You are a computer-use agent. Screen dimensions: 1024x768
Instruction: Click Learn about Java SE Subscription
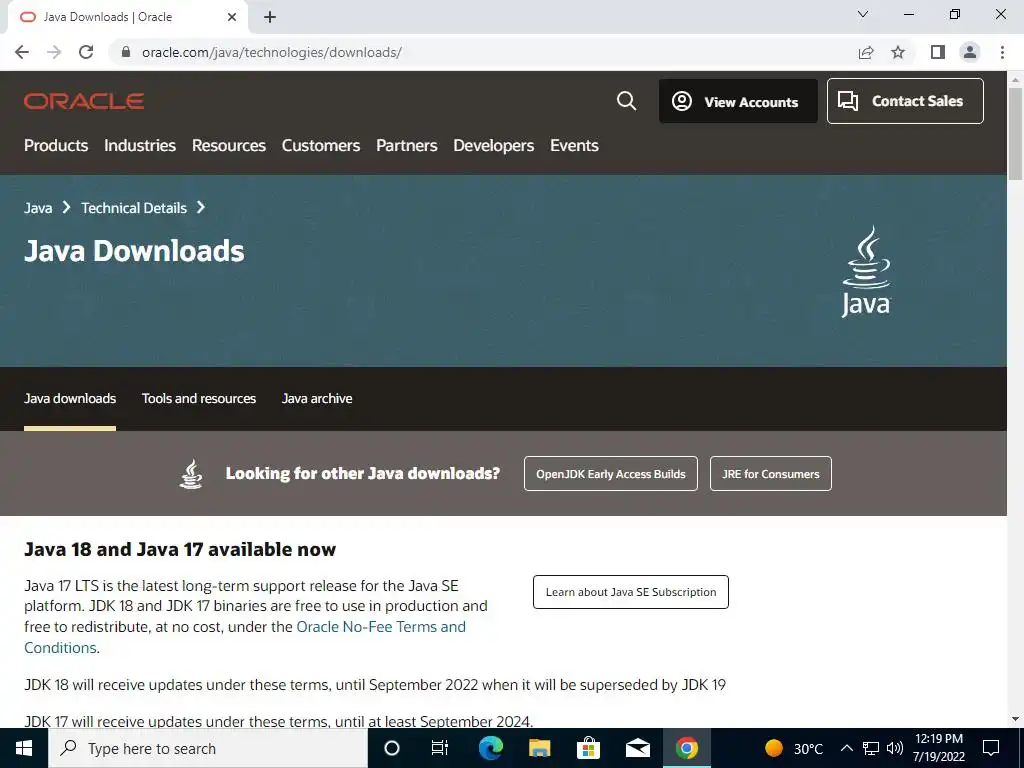631,592
